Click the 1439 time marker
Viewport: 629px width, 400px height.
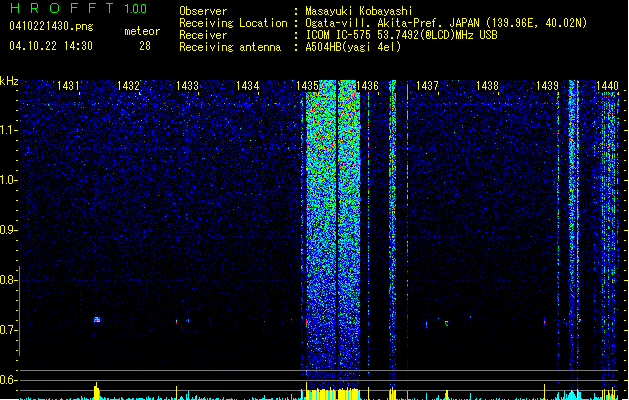[x=547, y=86]
